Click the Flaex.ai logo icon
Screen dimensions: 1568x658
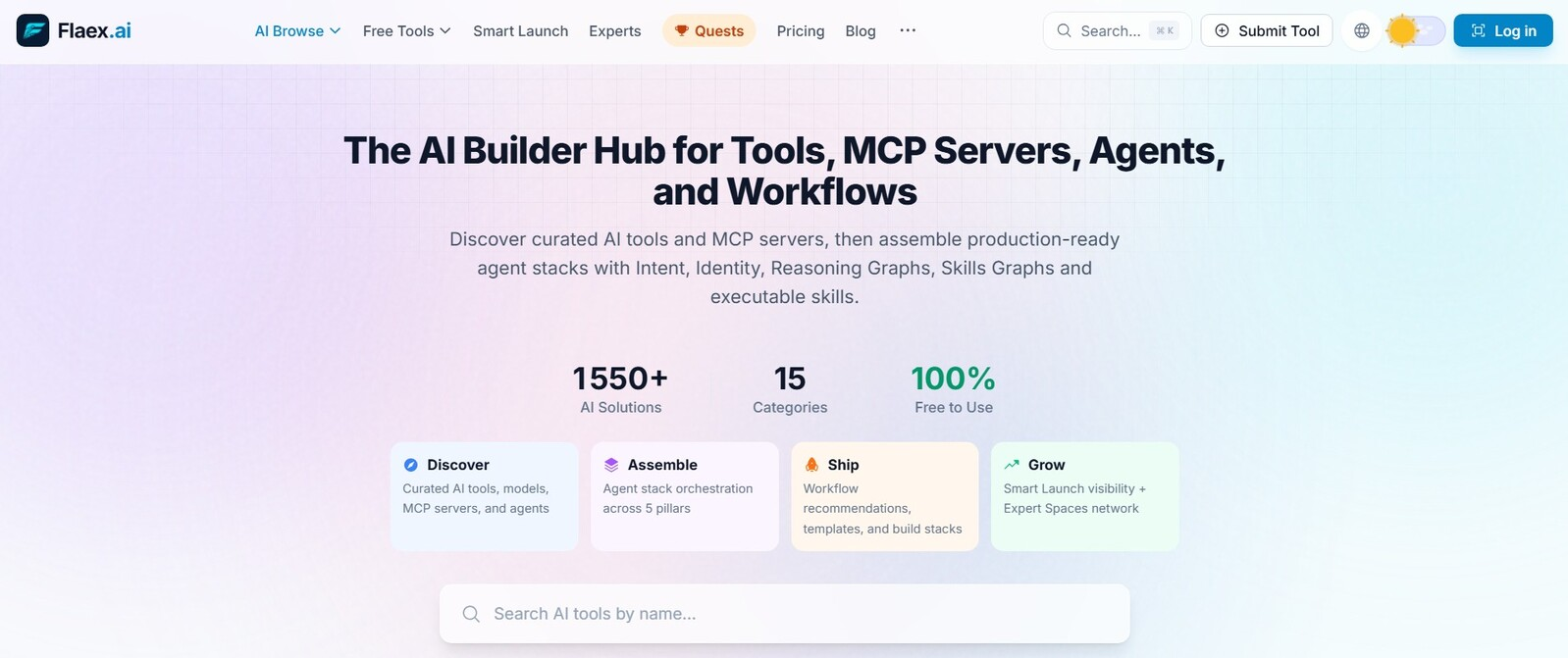(32, 30)
